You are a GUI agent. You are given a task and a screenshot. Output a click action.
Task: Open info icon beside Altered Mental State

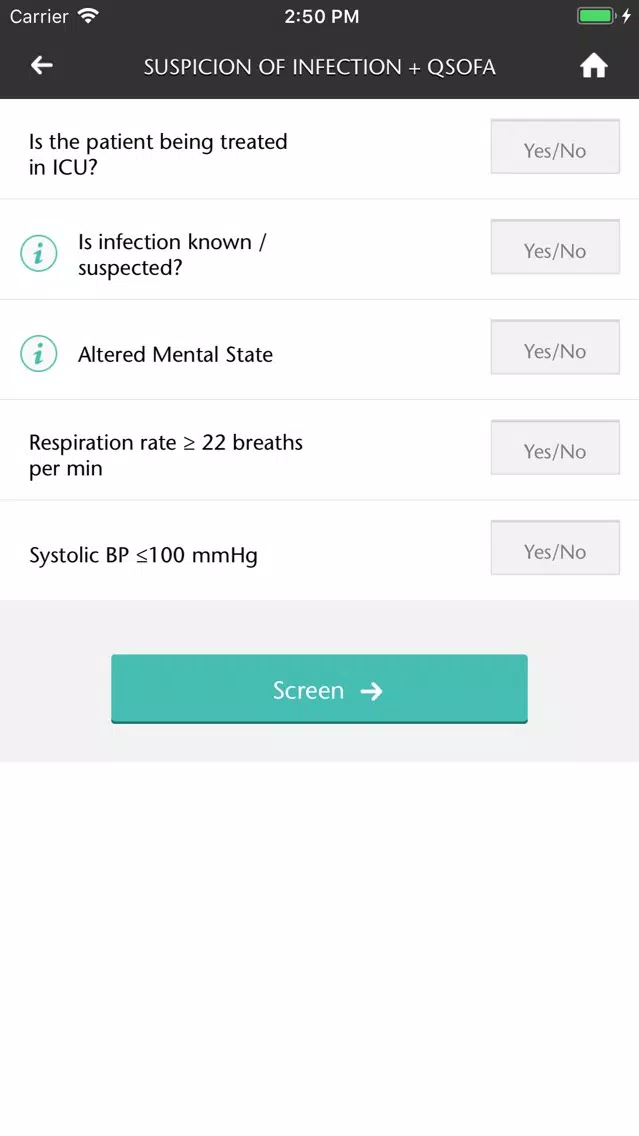tap(38, 354)
